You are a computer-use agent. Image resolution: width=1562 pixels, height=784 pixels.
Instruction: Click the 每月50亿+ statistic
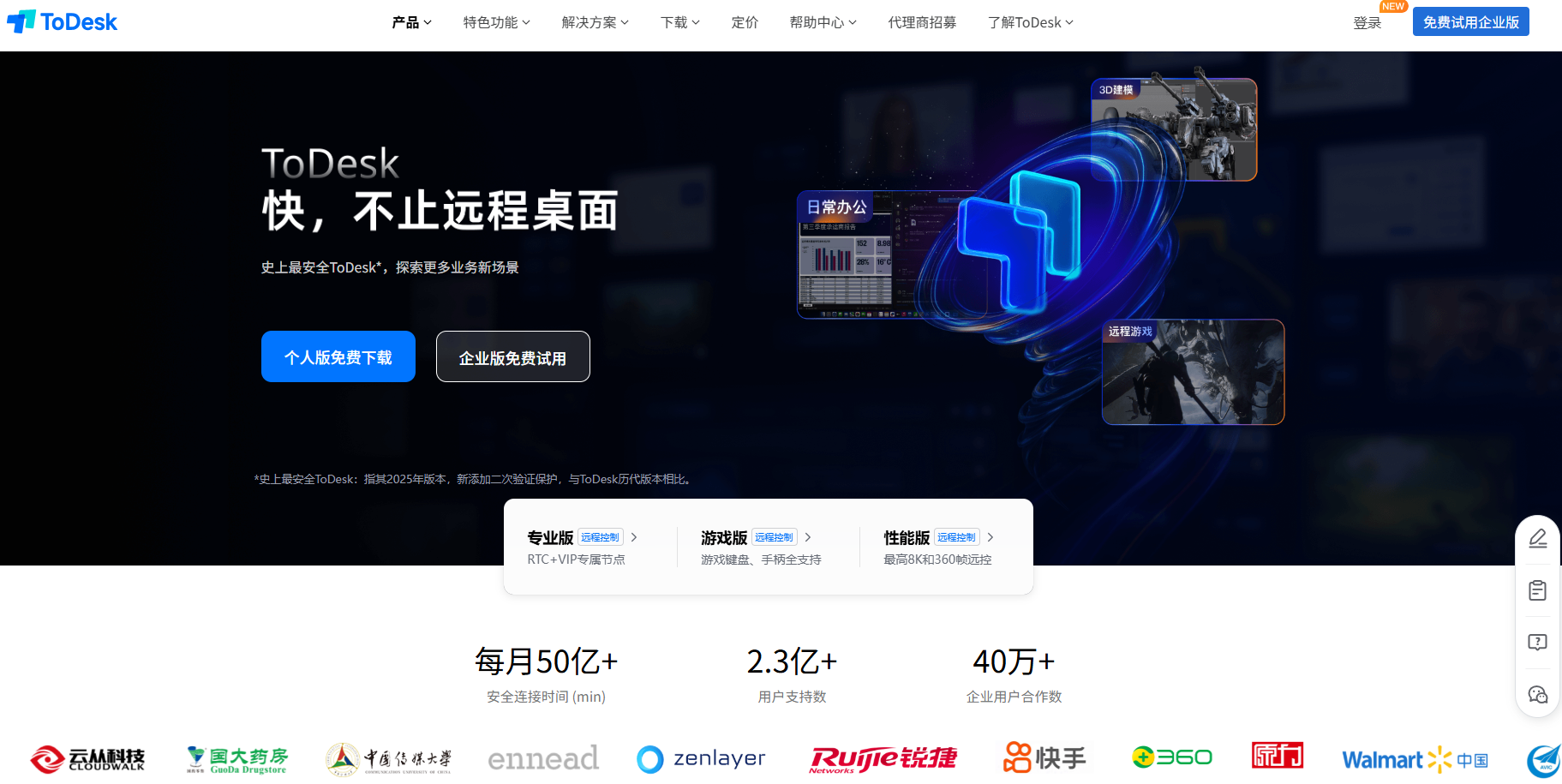tap(546, 661)
